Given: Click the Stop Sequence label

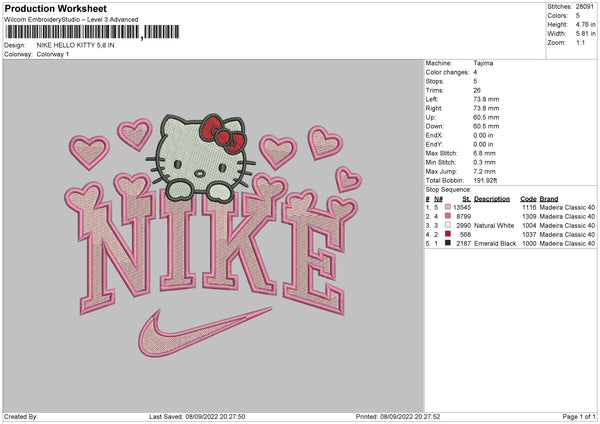Looking at the screenshot, I should click(x=448, y=190).
